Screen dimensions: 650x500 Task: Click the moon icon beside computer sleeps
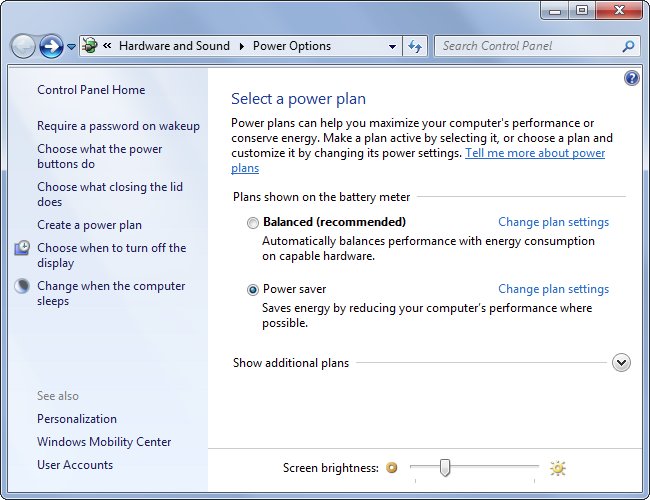22,286
